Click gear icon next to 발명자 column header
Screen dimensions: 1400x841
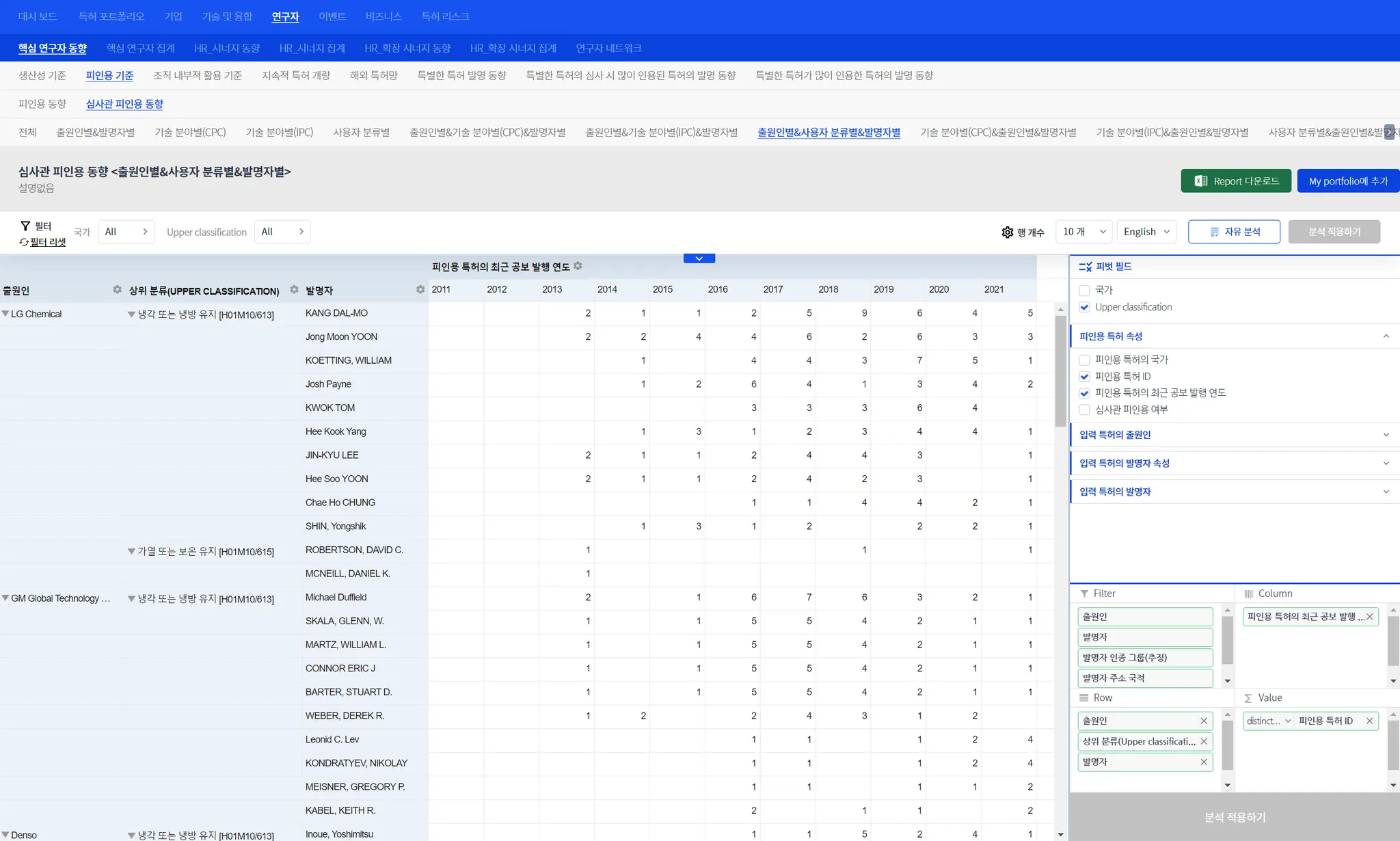pos(420,290)
